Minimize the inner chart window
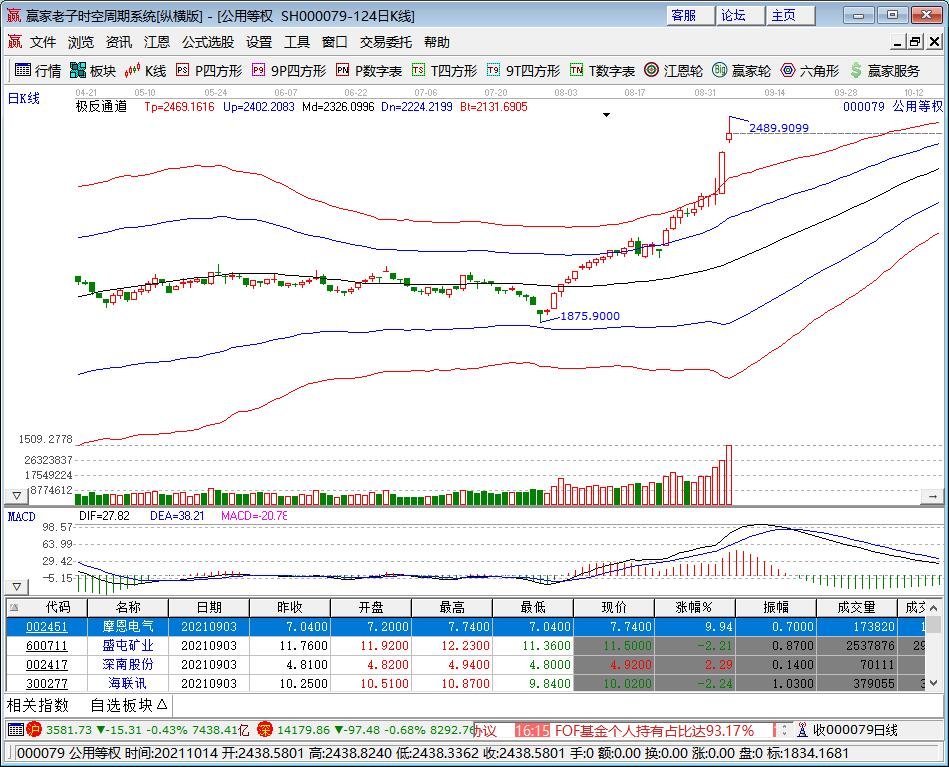This screenshot has height=767, width=949. click(x=898, y=42)
